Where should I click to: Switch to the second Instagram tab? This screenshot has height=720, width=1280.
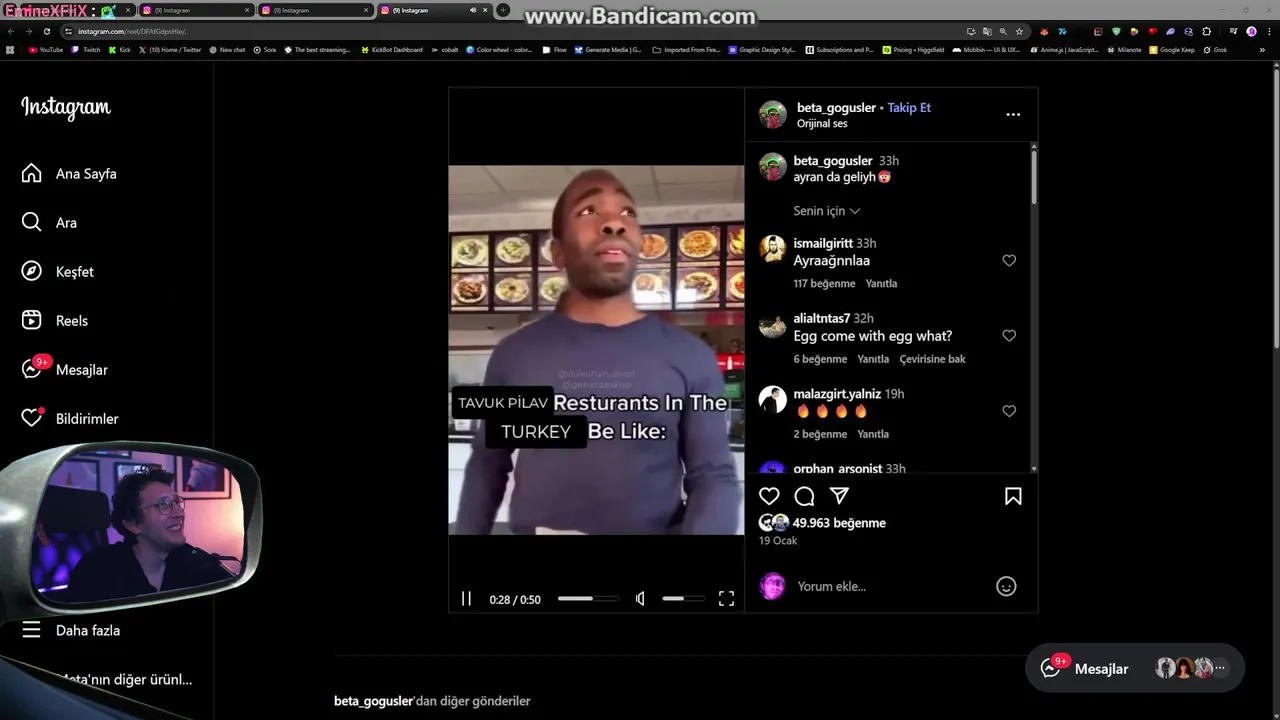coord(314,10)
